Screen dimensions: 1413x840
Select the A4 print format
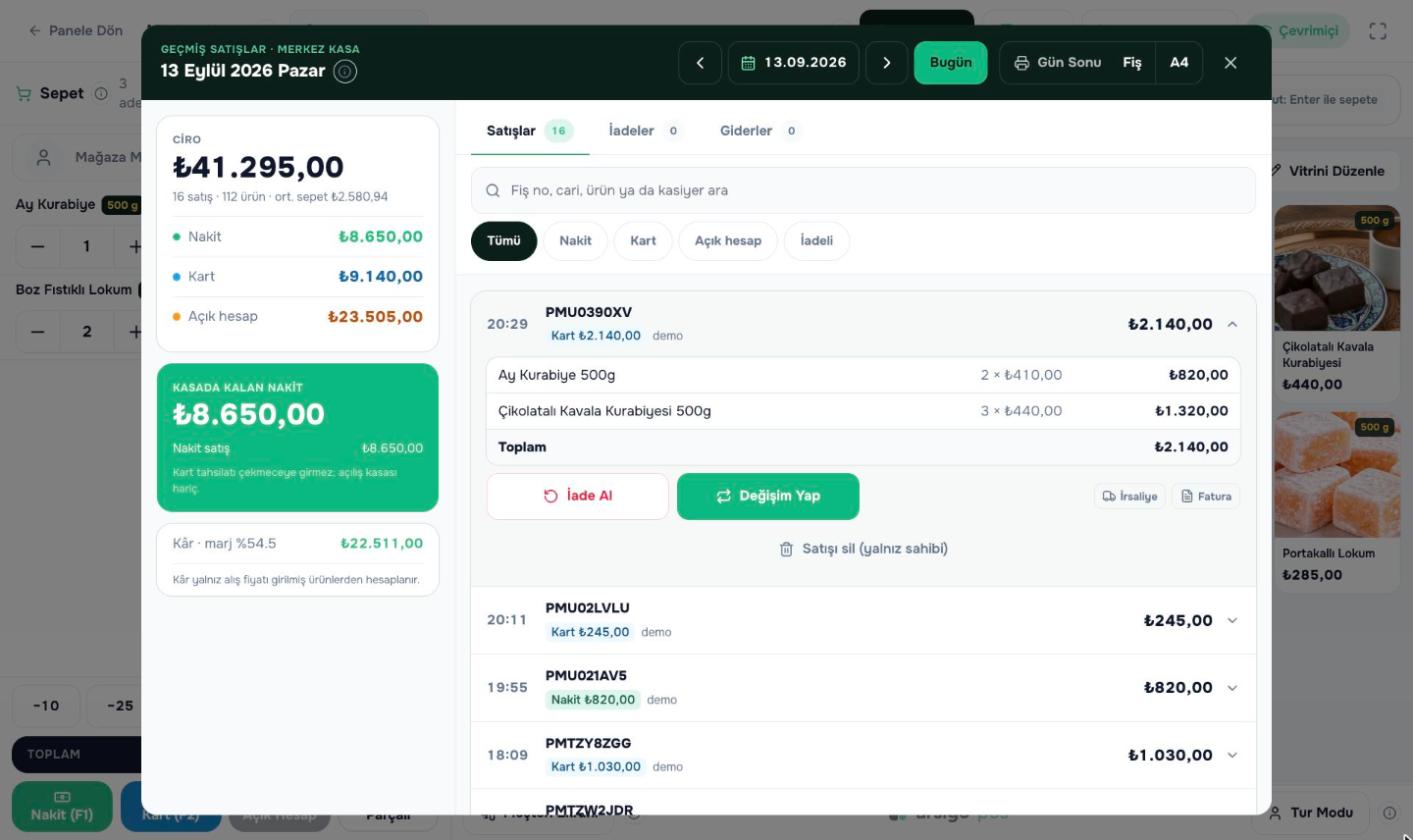(1180, 63)
